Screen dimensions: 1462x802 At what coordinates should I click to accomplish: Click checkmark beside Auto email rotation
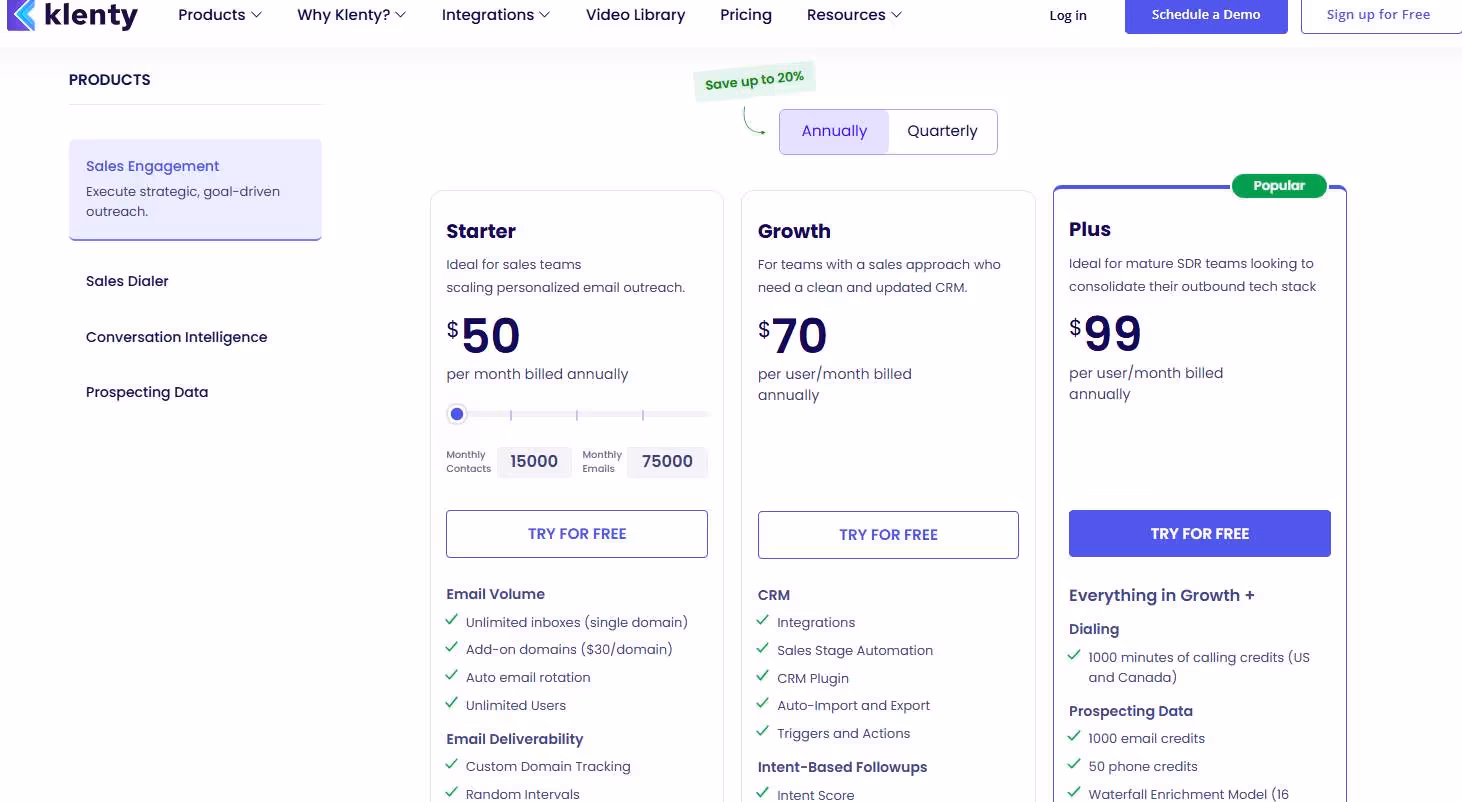coord(452,676)
